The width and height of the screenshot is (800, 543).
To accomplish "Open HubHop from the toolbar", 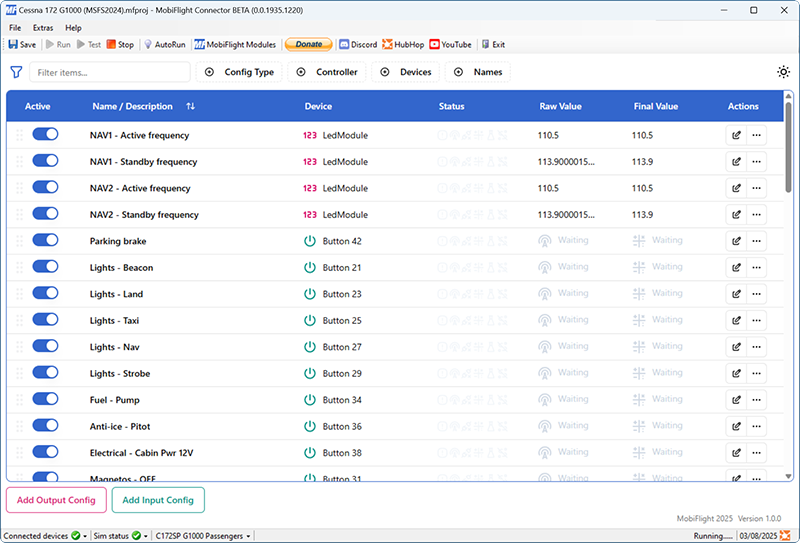I will point(403,44).
